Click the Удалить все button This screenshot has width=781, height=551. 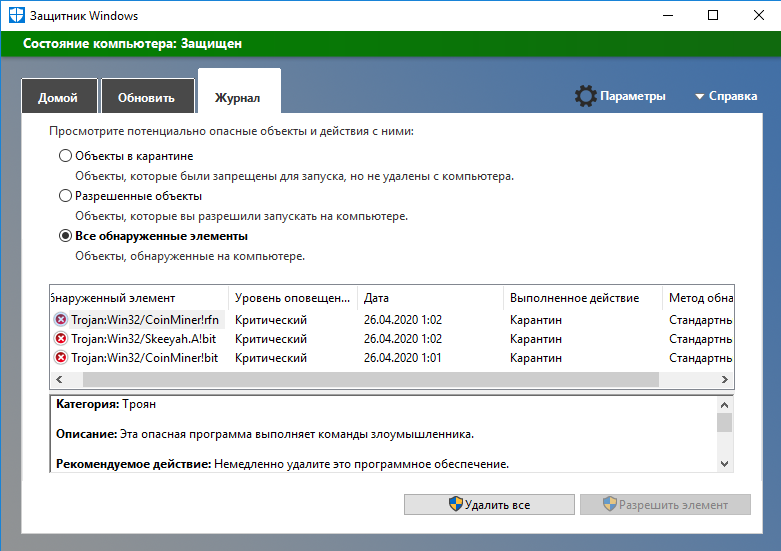(489, 504)
